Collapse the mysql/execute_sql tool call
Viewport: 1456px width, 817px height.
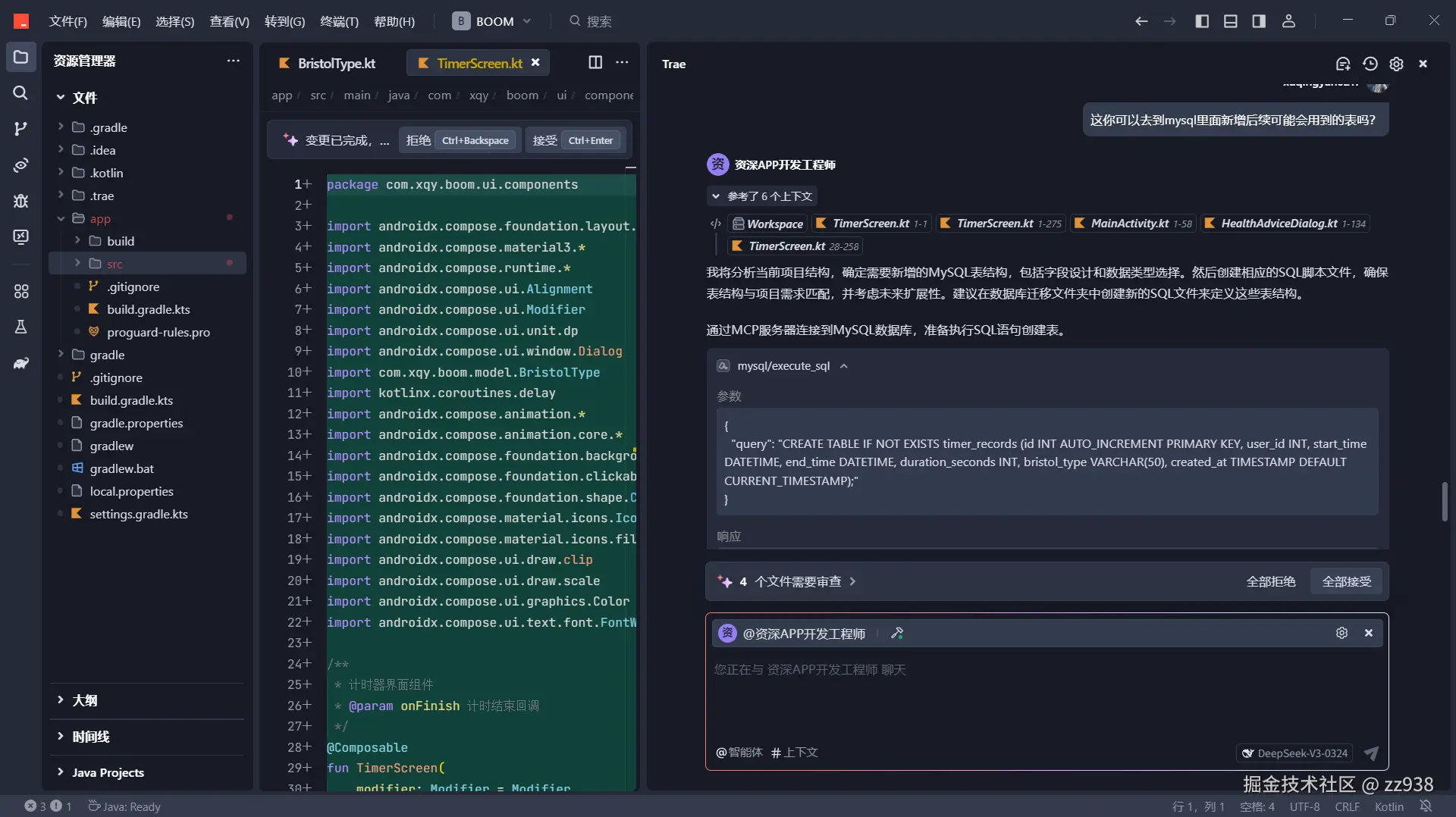pos(843,366)
